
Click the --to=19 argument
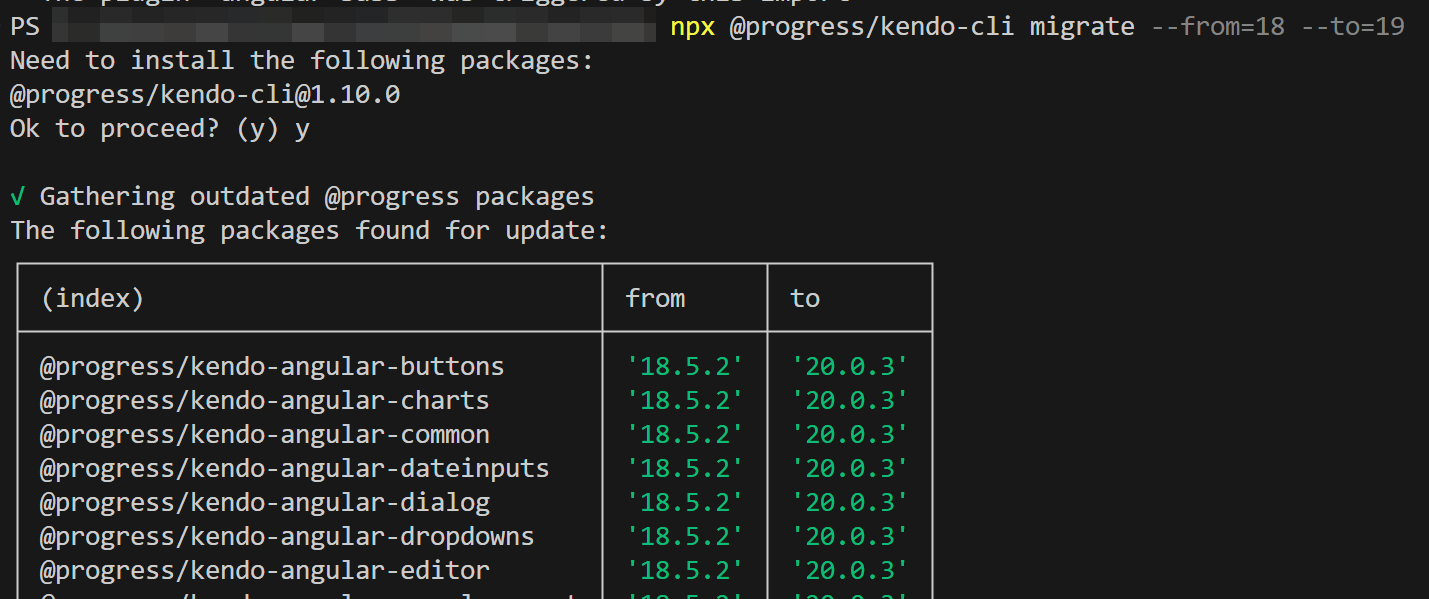pyautogui.click(x=1353, y=27)
